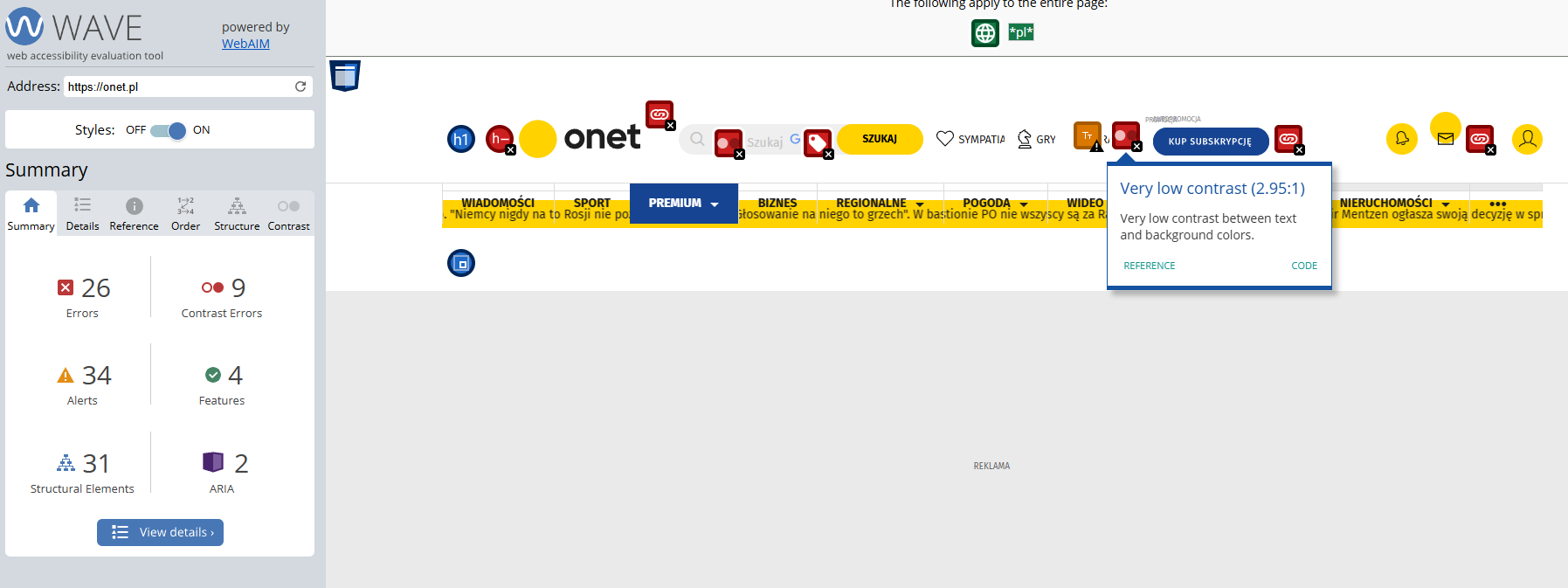Click the '2' ARIA count
1568x588 pixels.
click(241, 463)
